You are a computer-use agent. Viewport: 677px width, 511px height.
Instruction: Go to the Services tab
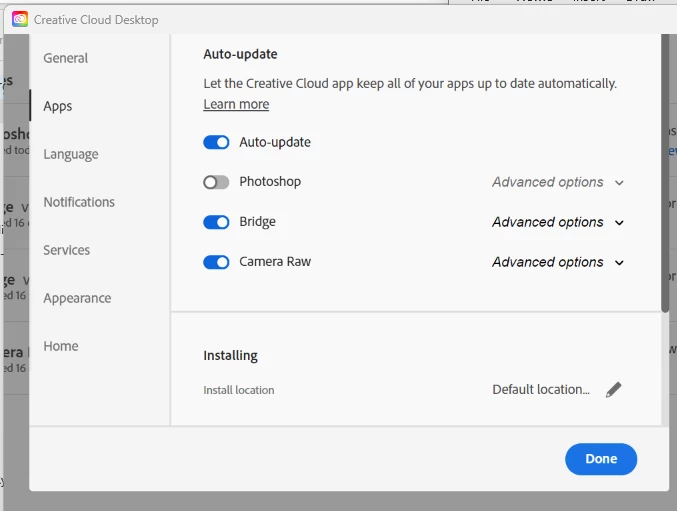[66, 250]
